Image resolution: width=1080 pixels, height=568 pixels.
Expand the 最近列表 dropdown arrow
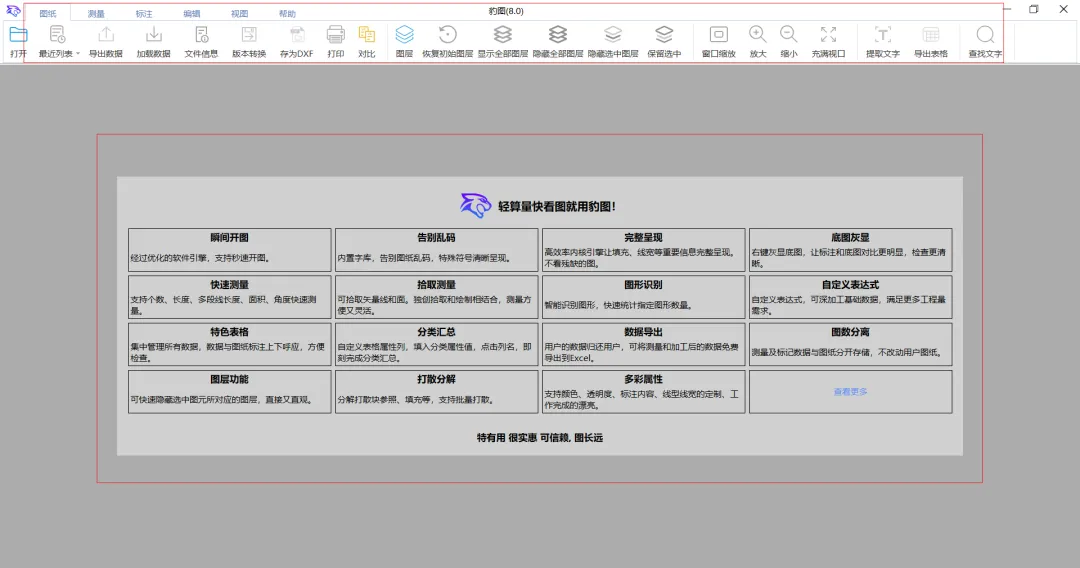78,54
